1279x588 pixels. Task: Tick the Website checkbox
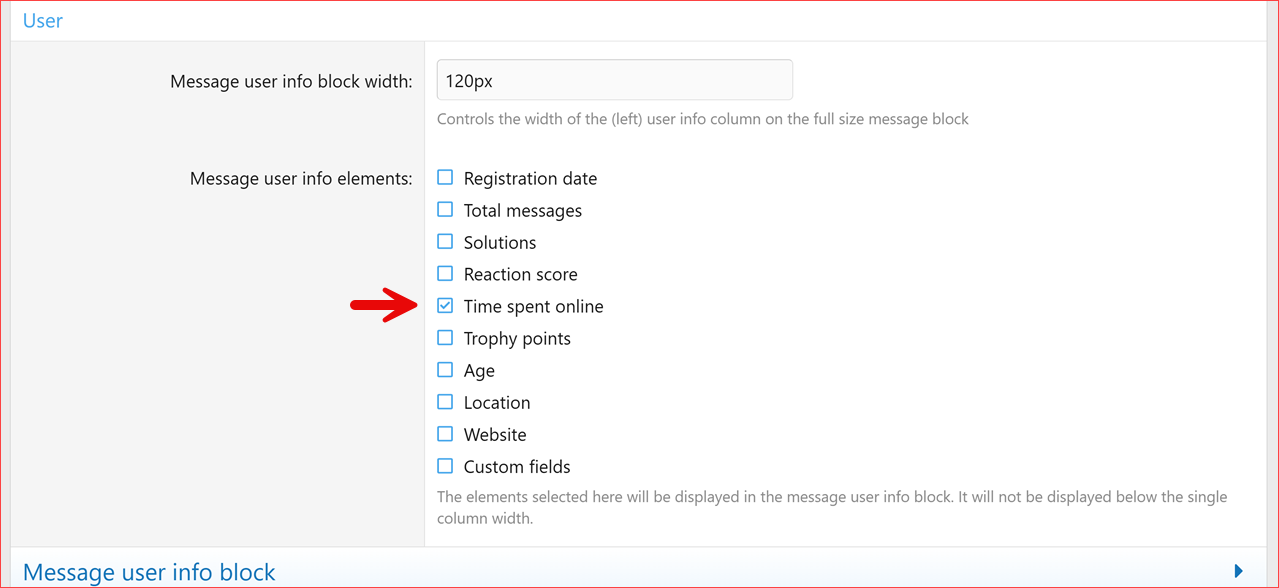coord(445,434)
